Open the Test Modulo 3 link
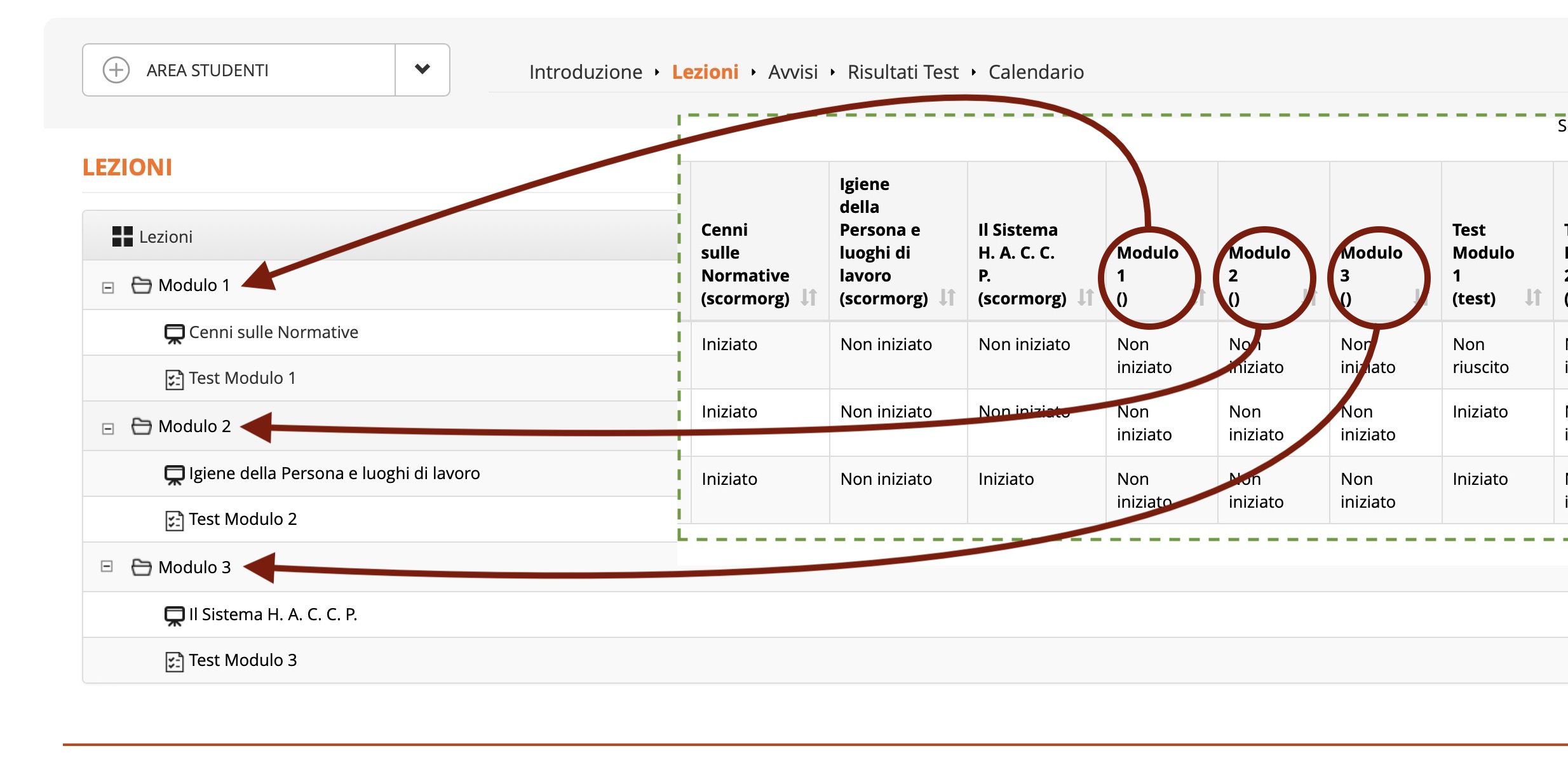The width and height of the screenshot is (1568, 760). [x=243, y=660]
